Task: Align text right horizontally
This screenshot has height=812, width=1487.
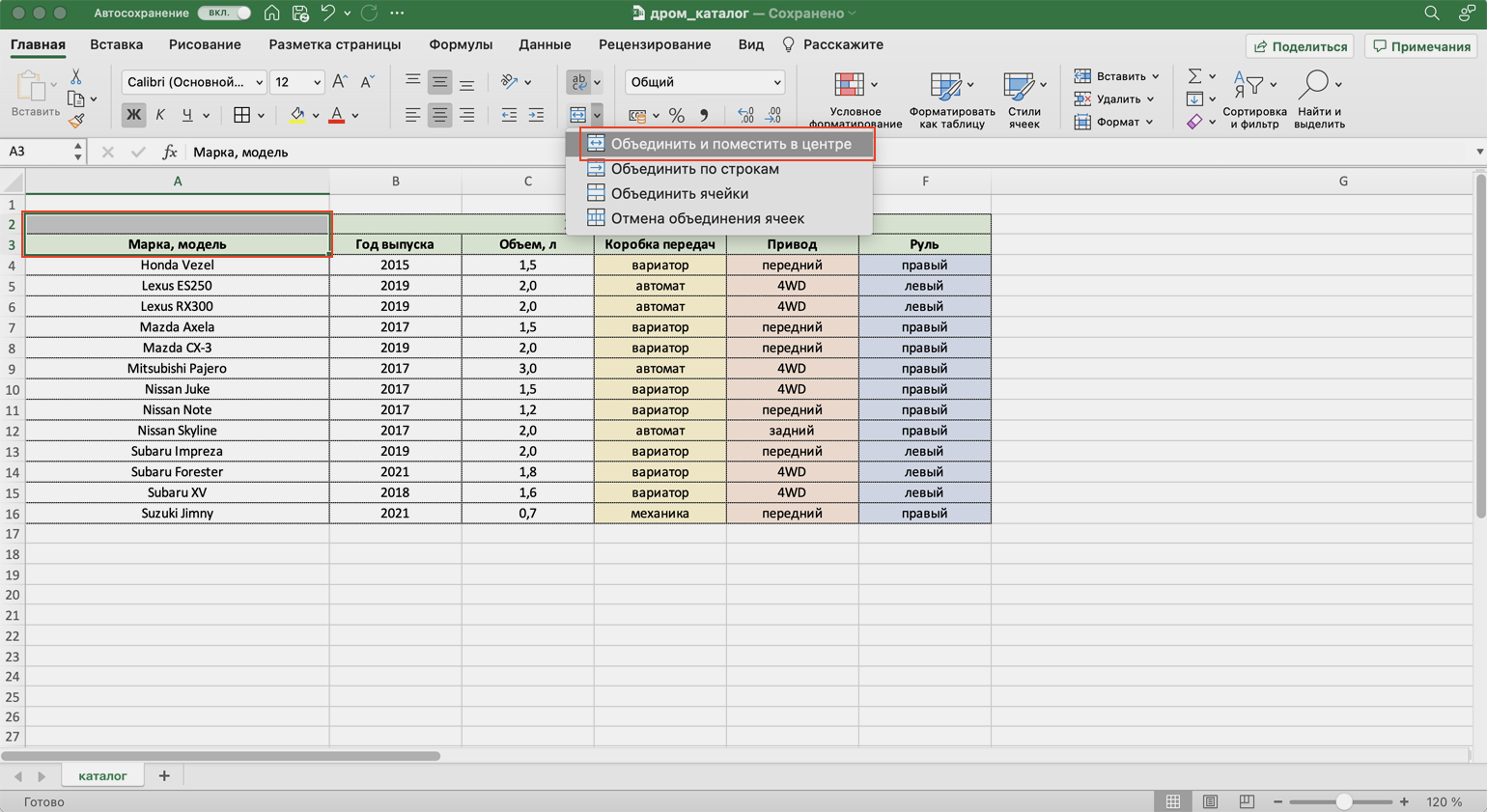Action: pyautogui.click(x=466, y=115)
